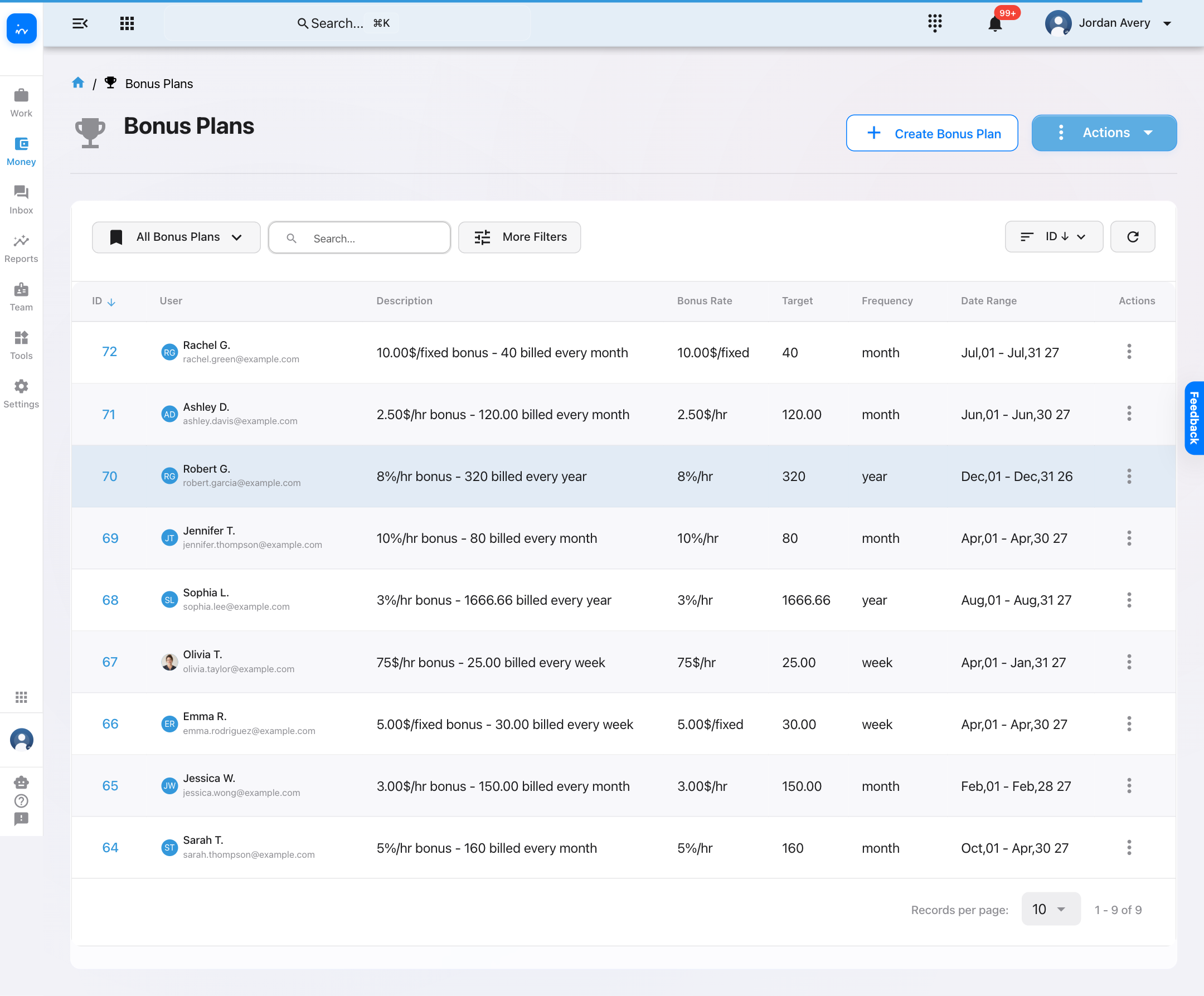
Task: Open Reports in sidebar
Action: [21, 249]
